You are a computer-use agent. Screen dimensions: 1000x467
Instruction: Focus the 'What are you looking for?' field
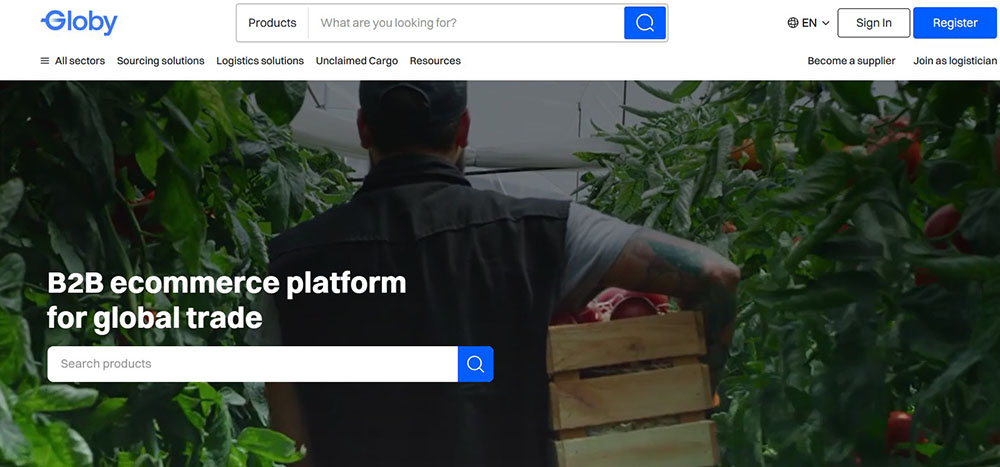pyautogui.click(x=466, y=23)
